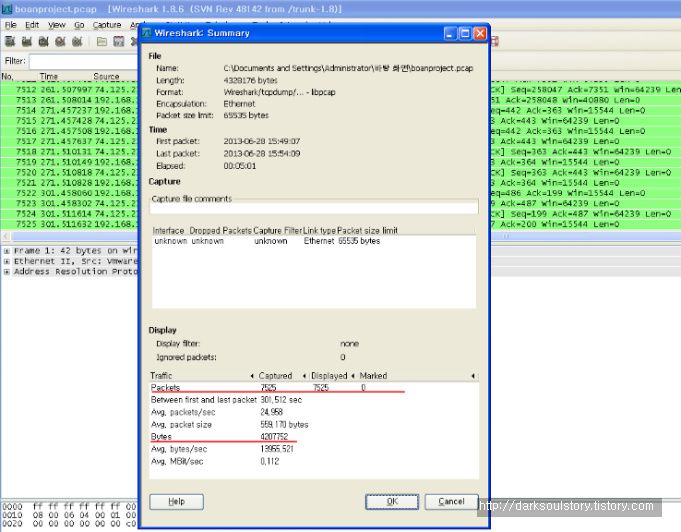The image size is (681, 532).
Task: Select packet row 7522
Action: pos(69,193)
